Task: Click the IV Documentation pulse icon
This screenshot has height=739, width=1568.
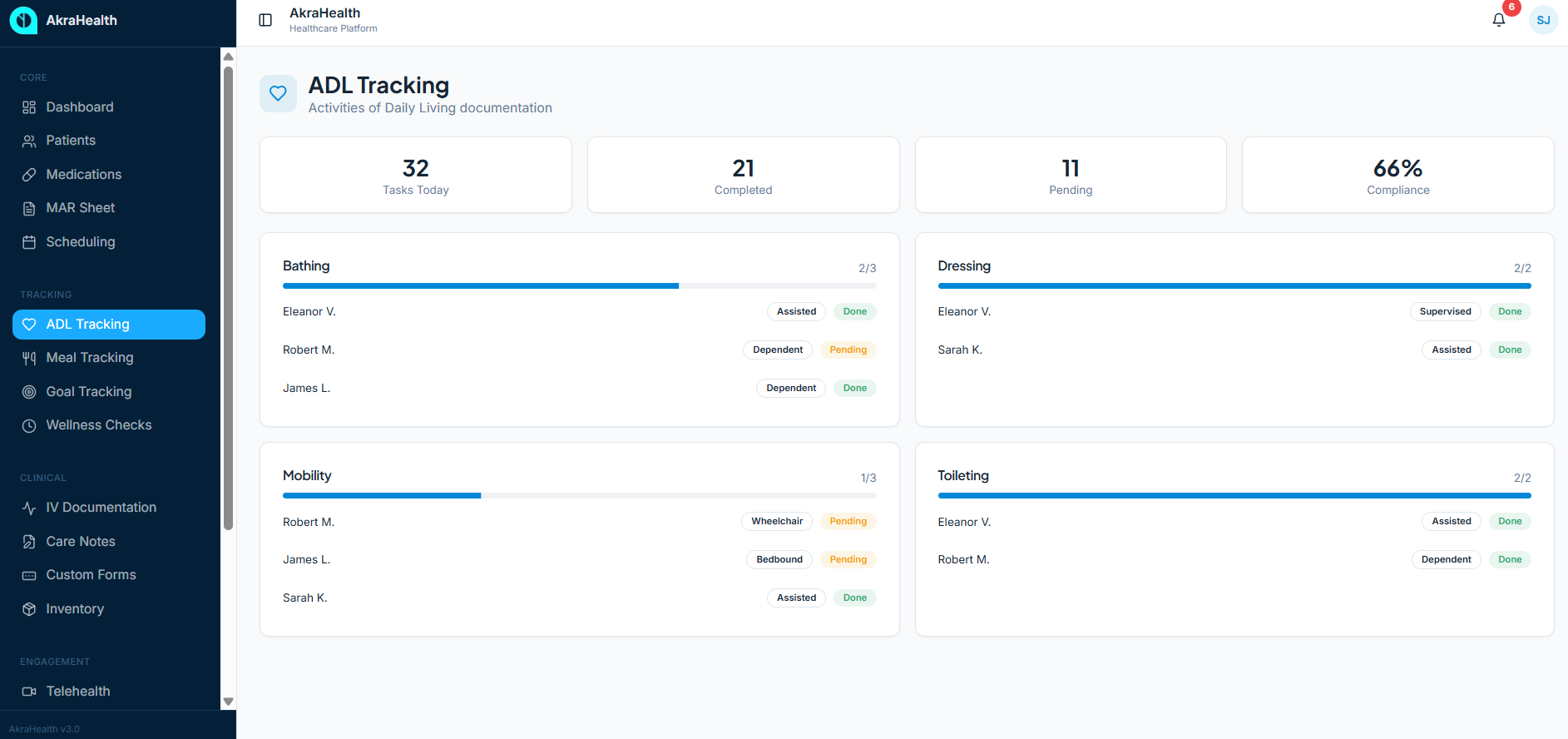Action: [29, 508]
